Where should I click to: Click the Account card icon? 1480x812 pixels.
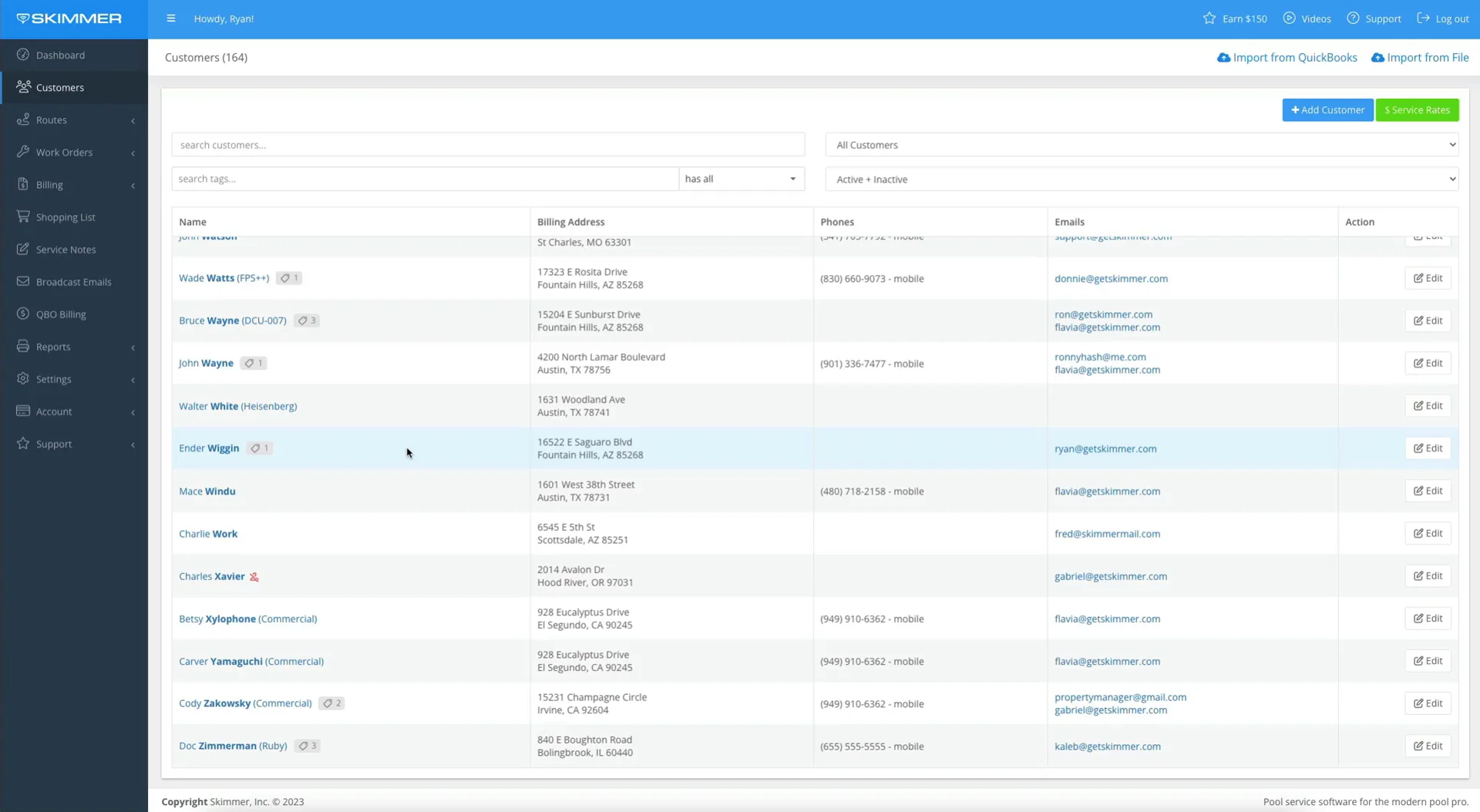click(x=23, y=411)
